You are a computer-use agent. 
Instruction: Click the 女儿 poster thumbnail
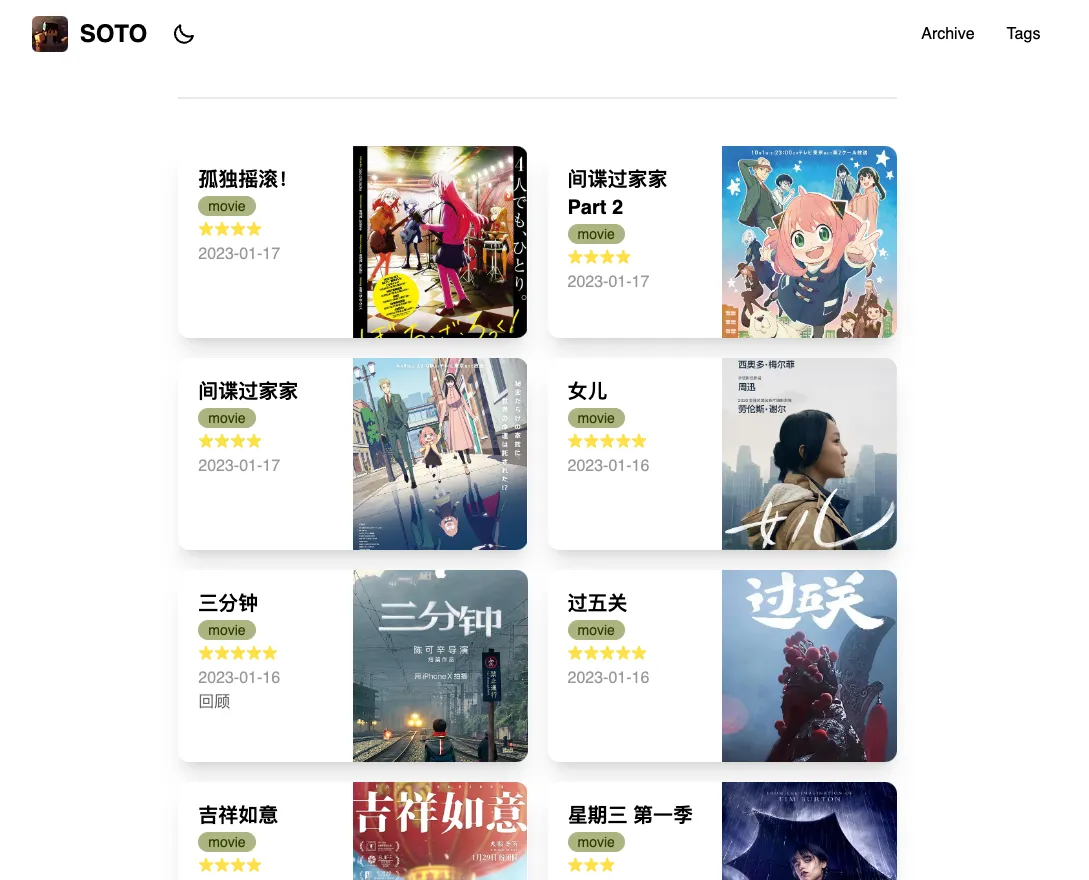809,454
